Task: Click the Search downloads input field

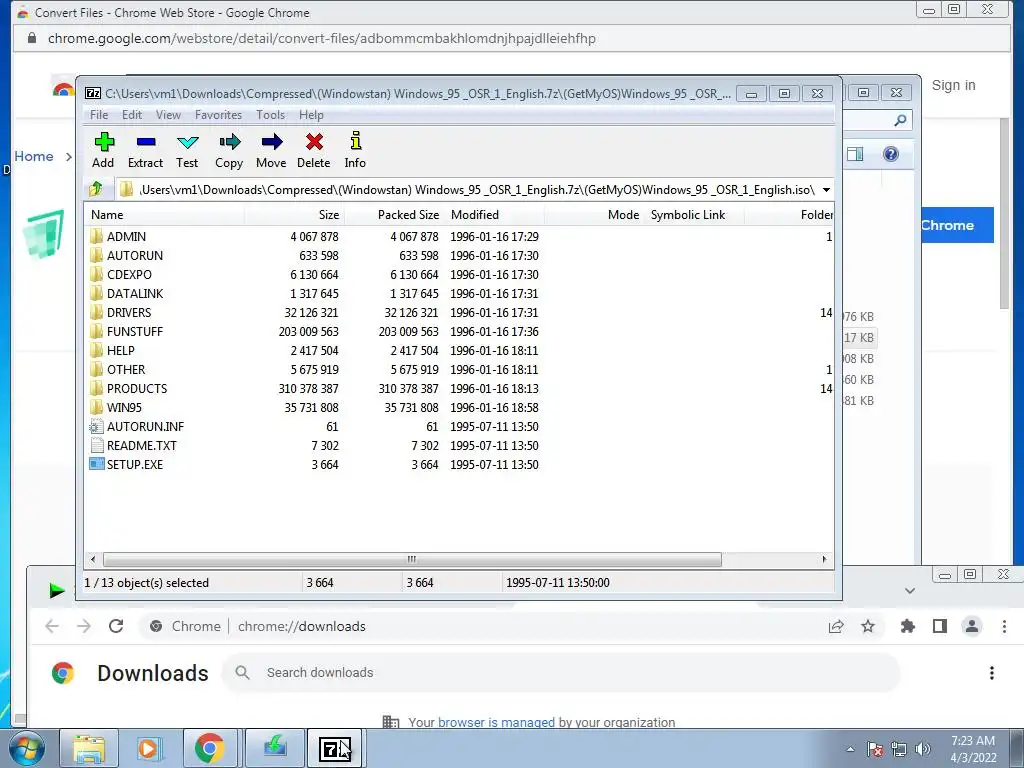Action: [x=562, y=673]
